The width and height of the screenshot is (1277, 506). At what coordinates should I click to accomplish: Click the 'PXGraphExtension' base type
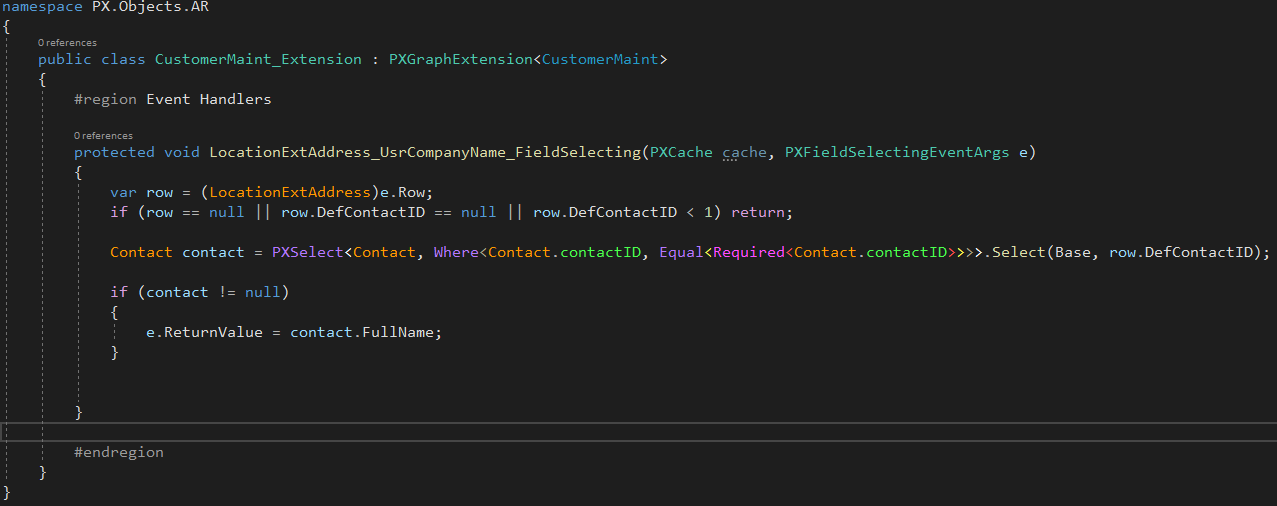click(x=460, y=59)
